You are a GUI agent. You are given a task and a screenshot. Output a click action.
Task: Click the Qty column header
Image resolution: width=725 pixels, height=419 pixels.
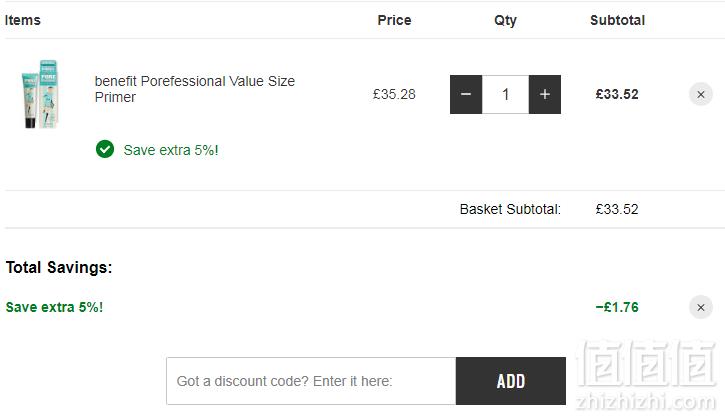click(505, 21)
